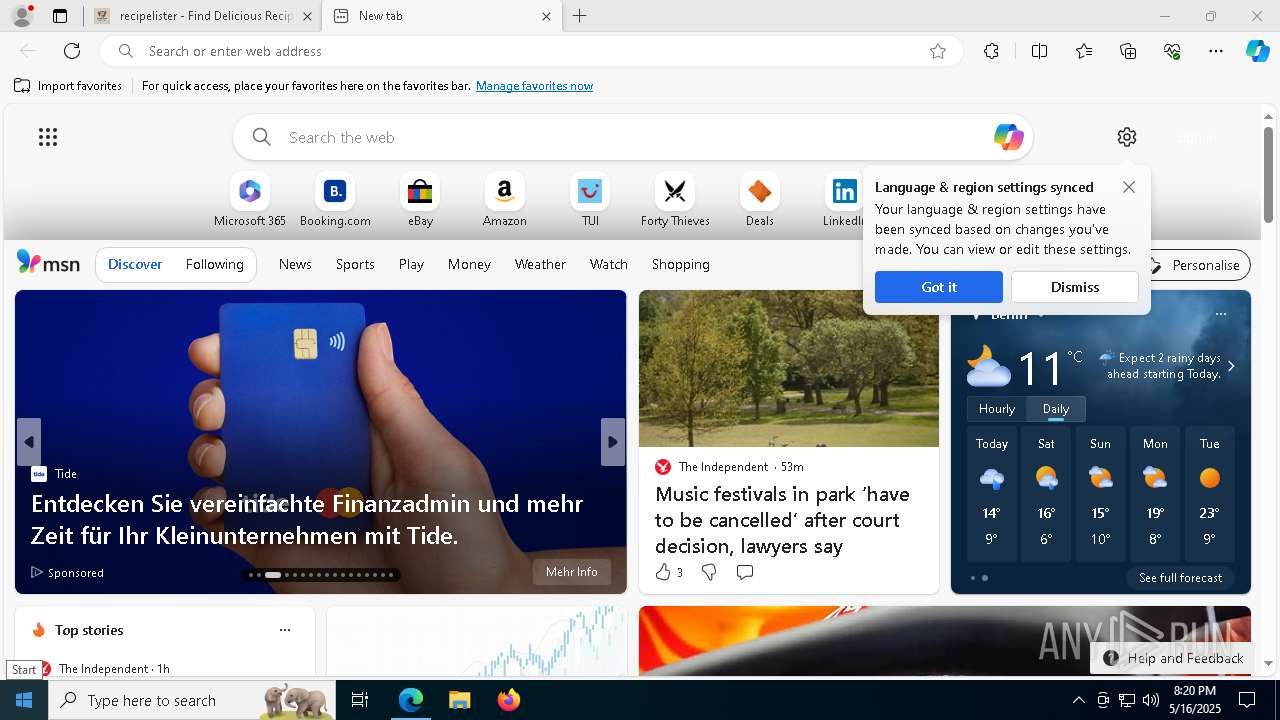Click Import favorites button

click(68, 86)
